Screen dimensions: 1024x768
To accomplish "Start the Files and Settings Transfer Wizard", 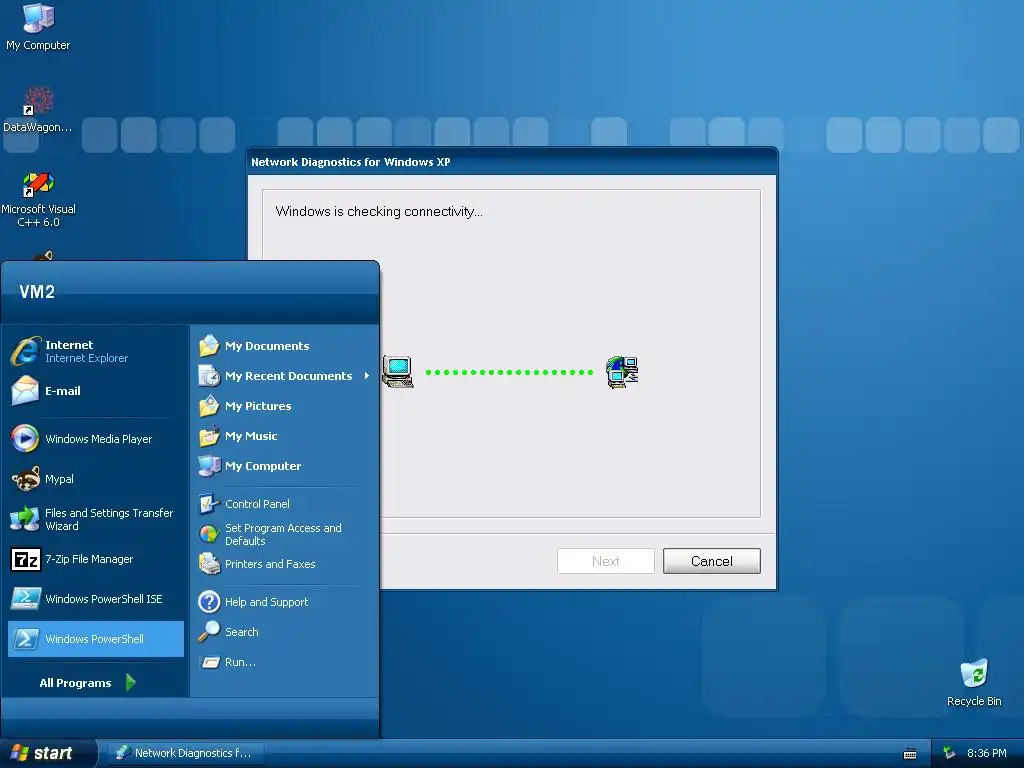I will click(95, 519).
